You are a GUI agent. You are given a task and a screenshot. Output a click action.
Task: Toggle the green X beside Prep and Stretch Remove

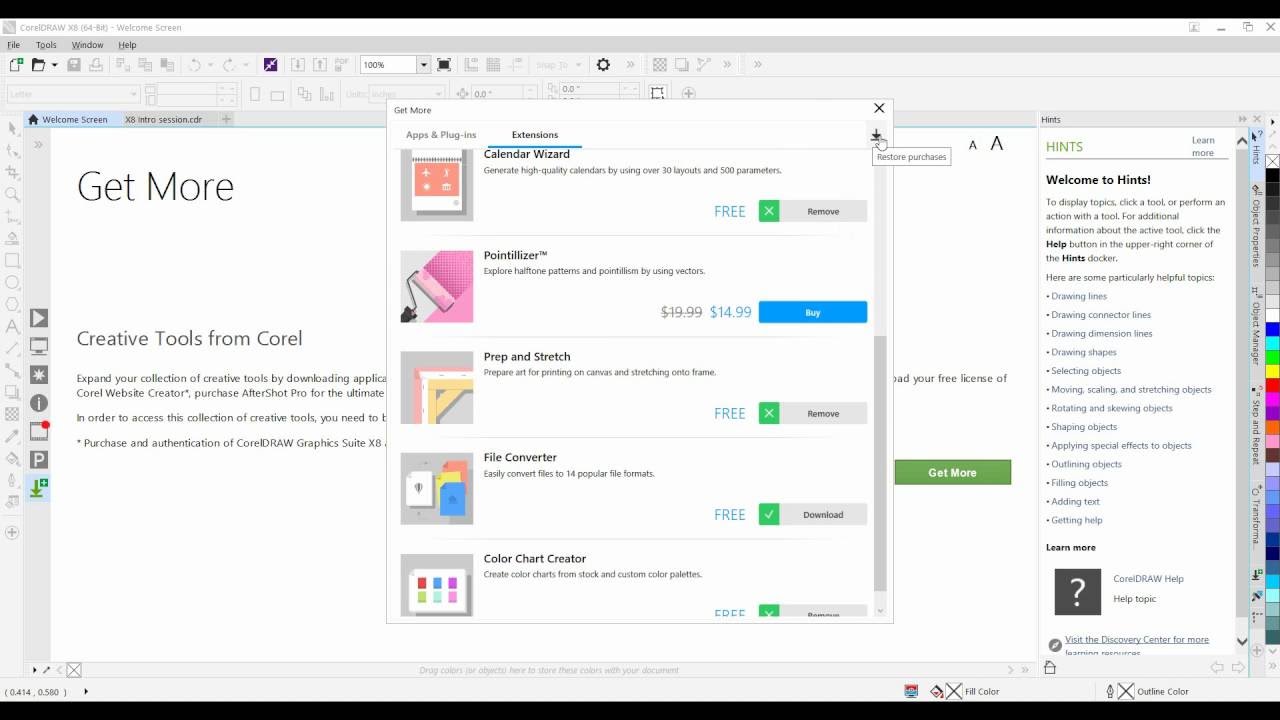[768, 413]
